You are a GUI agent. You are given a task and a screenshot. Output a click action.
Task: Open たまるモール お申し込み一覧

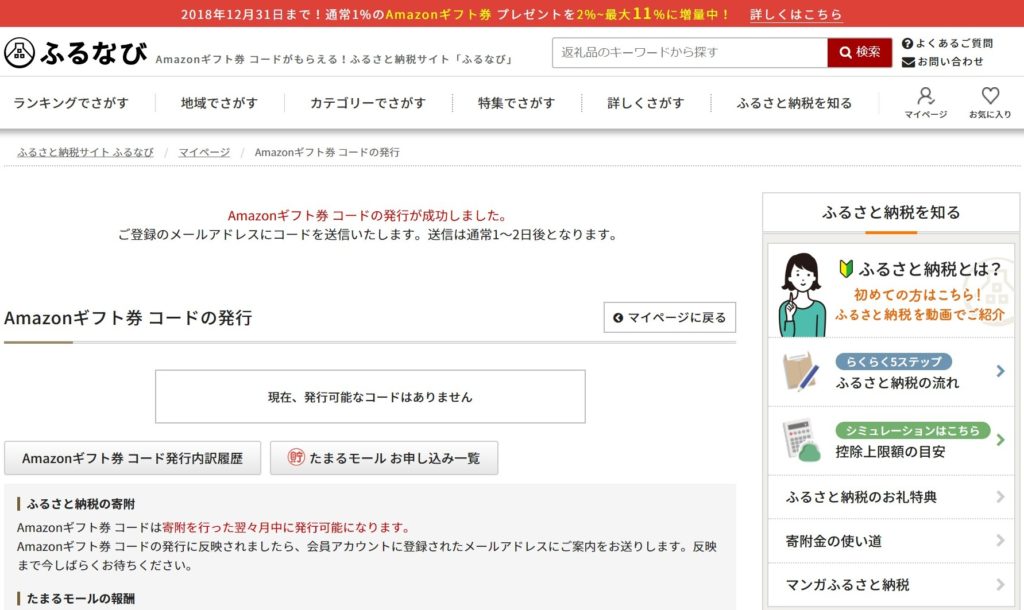(x=384, y=458)
